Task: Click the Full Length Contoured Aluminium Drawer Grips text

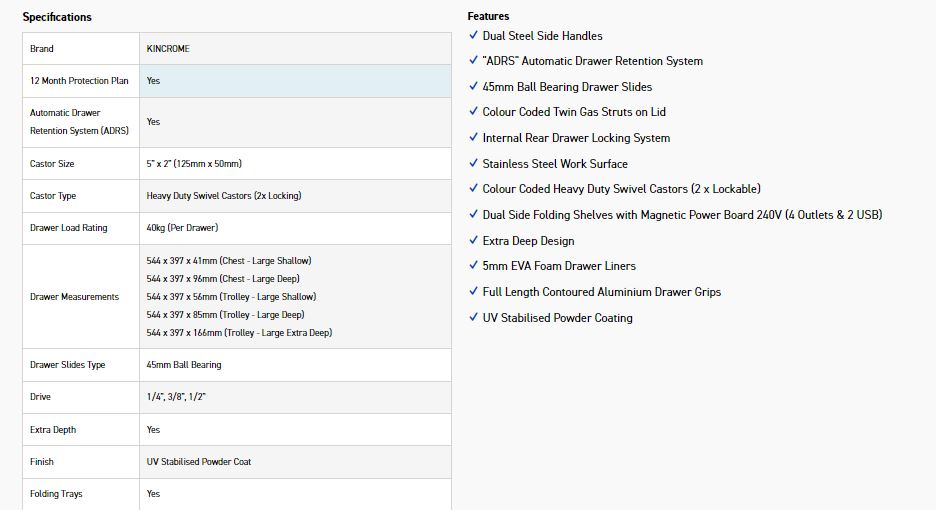Action: [601, 292]
